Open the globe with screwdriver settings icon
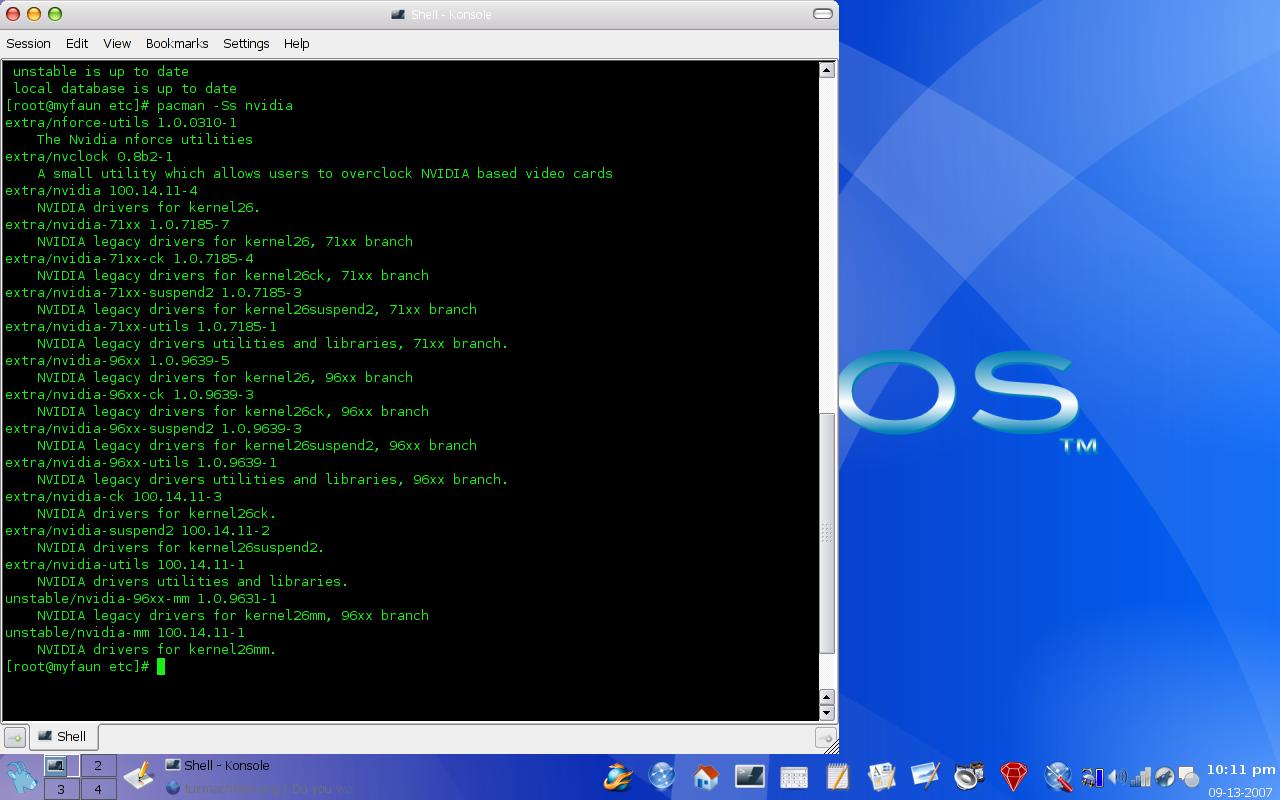Viewport: 1280px width, 800px height. click(1058, 776)
